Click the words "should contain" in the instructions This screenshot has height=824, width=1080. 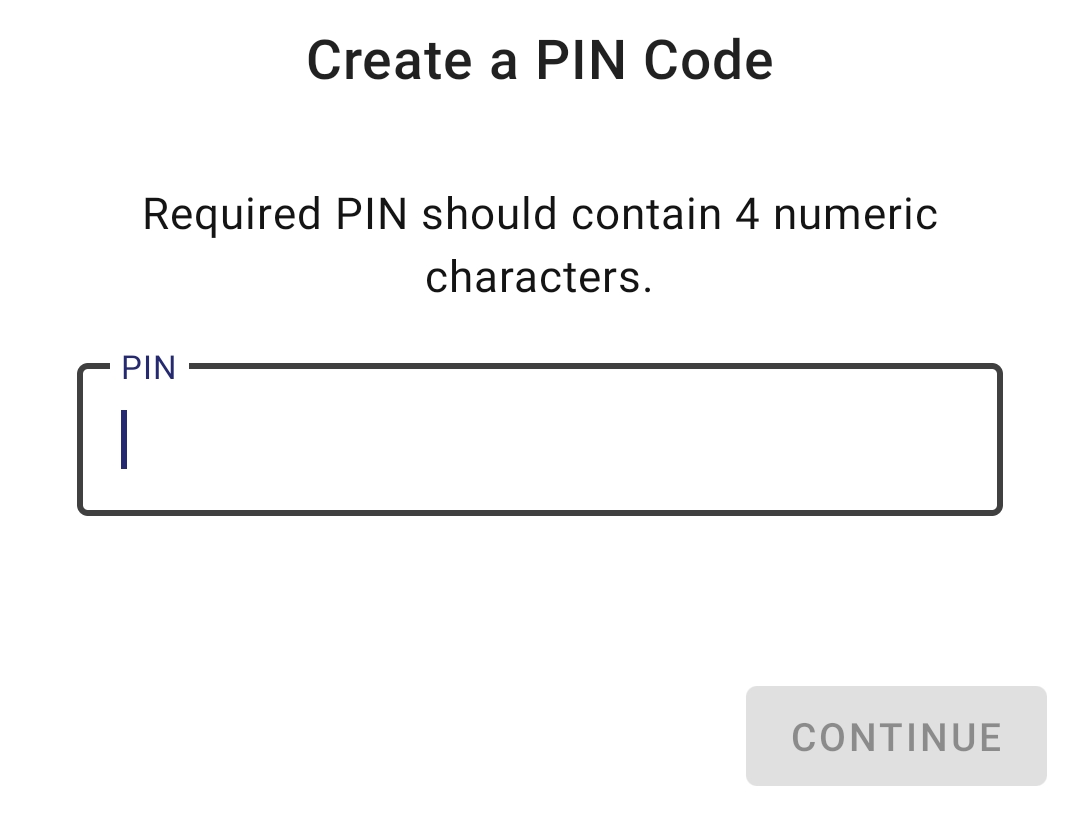point(571,215)
